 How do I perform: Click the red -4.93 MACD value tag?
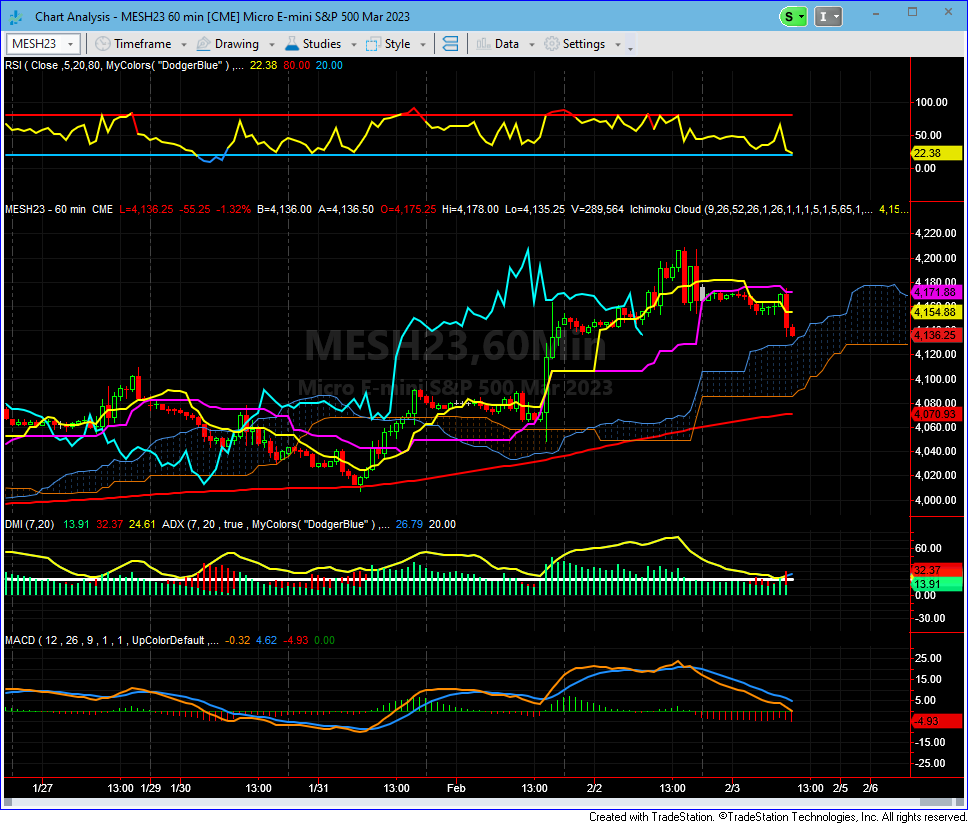tap(937, 721)
